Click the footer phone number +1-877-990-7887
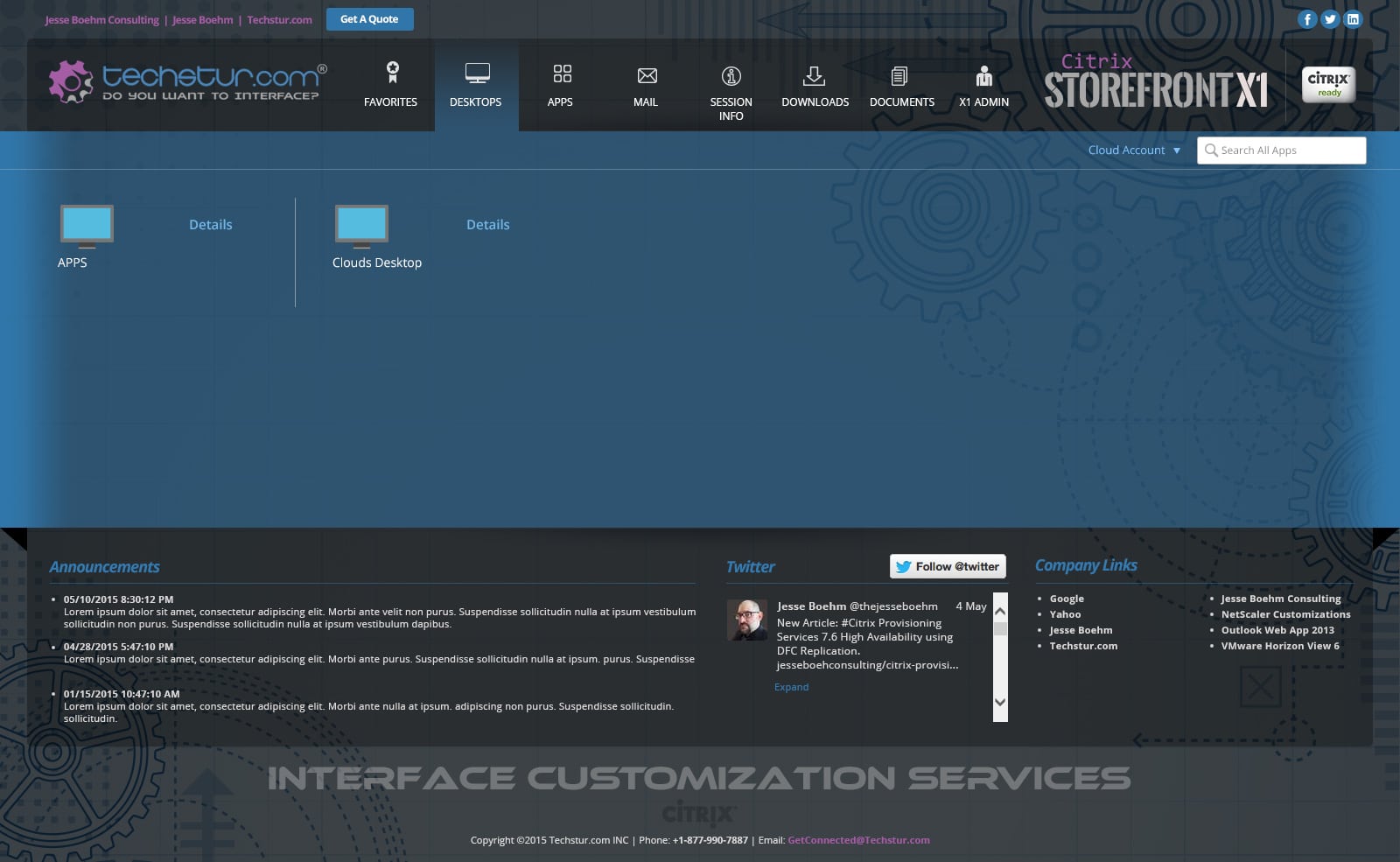Image resolution: width=1400 pixels, height=862 pixels. [710, 840]
